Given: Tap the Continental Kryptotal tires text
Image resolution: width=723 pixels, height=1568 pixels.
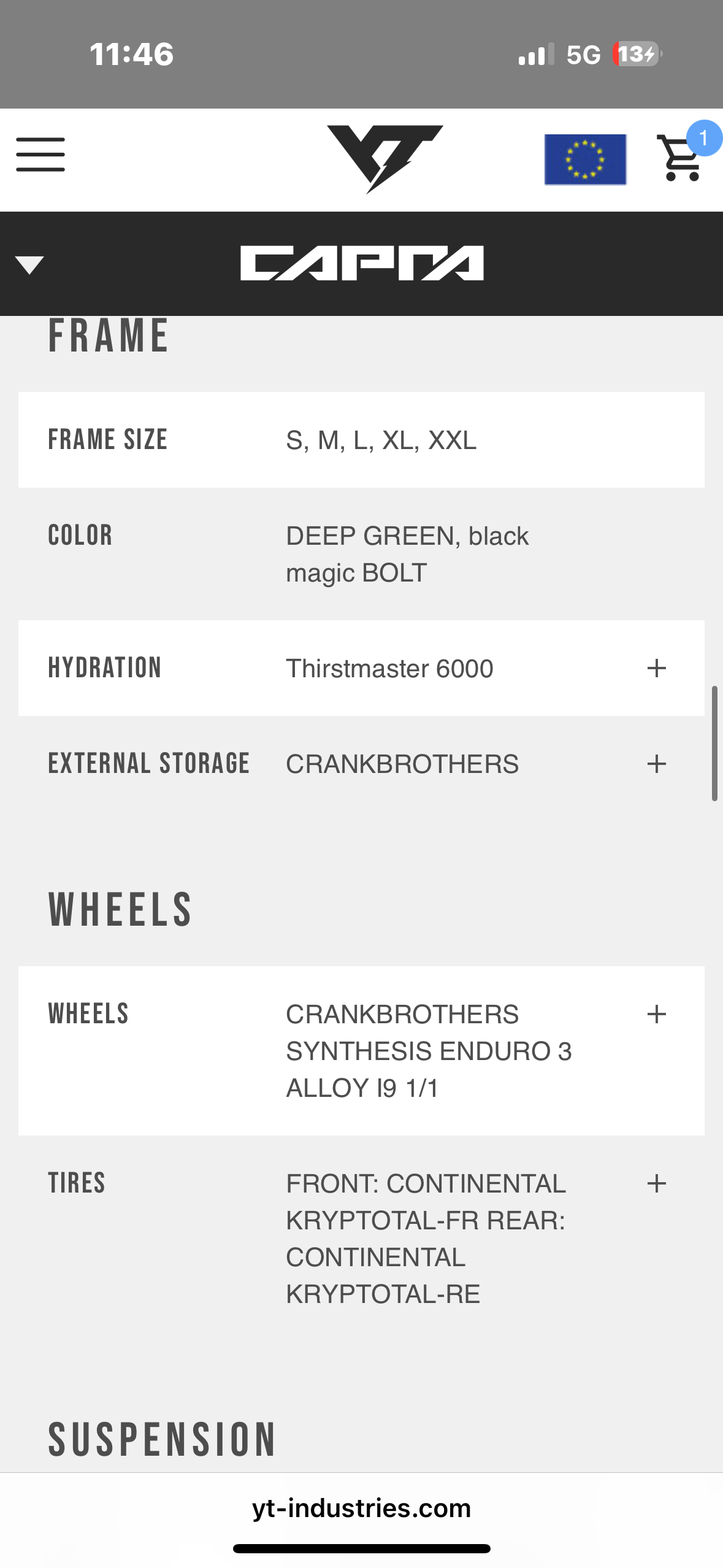Looking at the screenshot, I should point(426,1239).
